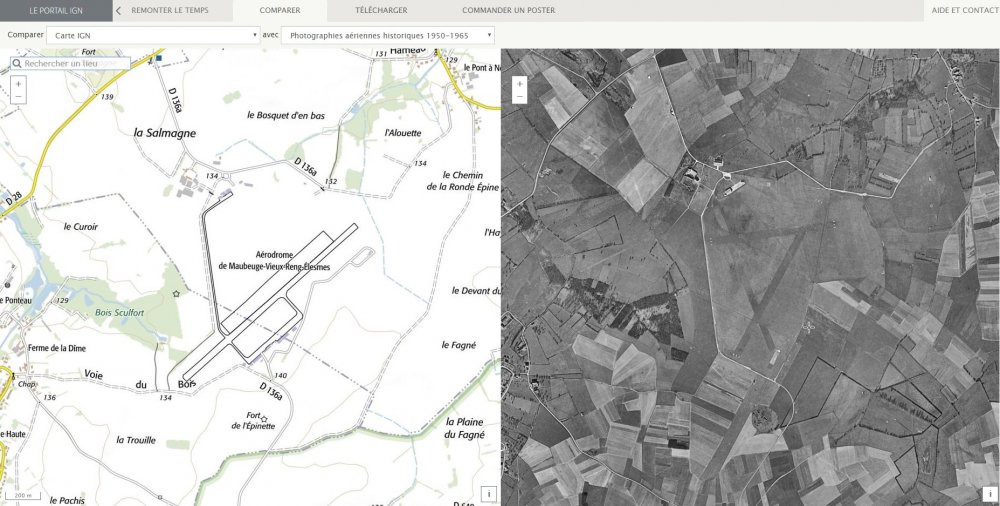The height and width of the screenshot is (506, 1000).
Task: Open Le Portail IGN link
Action: tap(56, 10)
